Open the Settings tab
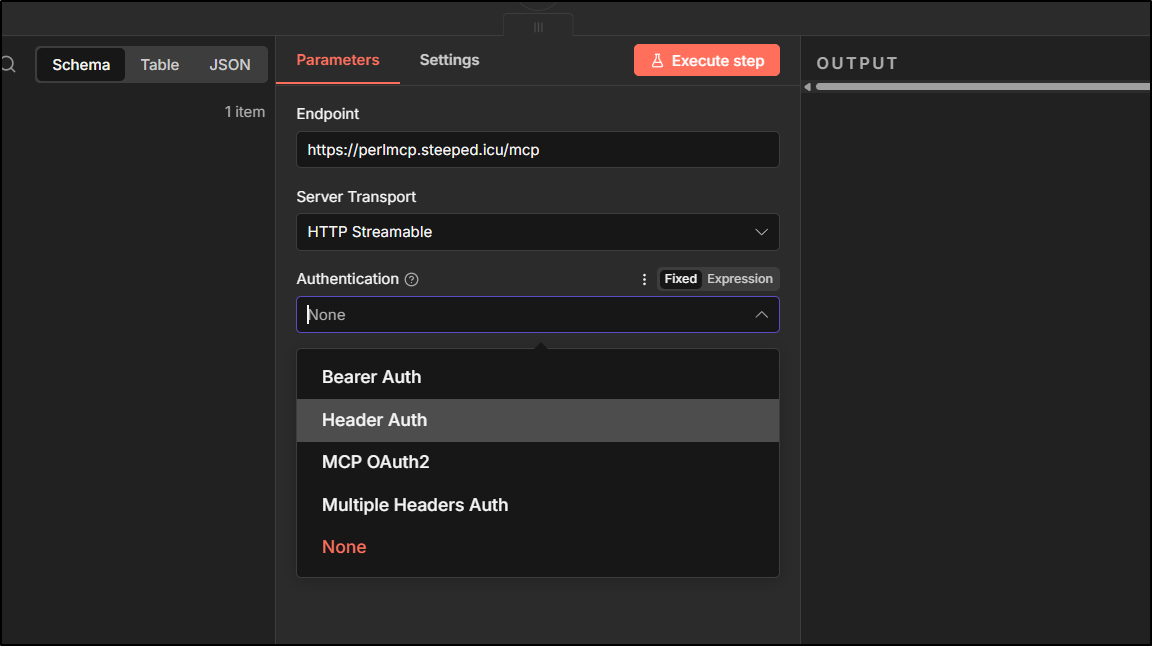Screen dimensions: 1152x646 (x=449, y=60)
